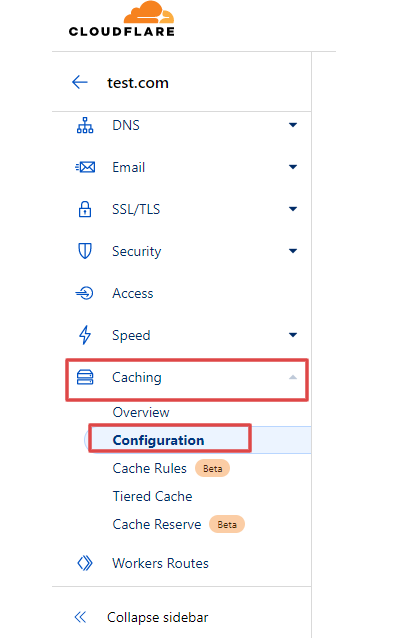Expand the DNS dropdown arrow
This screenshot has height=638, width=400.
coord(293,125)
